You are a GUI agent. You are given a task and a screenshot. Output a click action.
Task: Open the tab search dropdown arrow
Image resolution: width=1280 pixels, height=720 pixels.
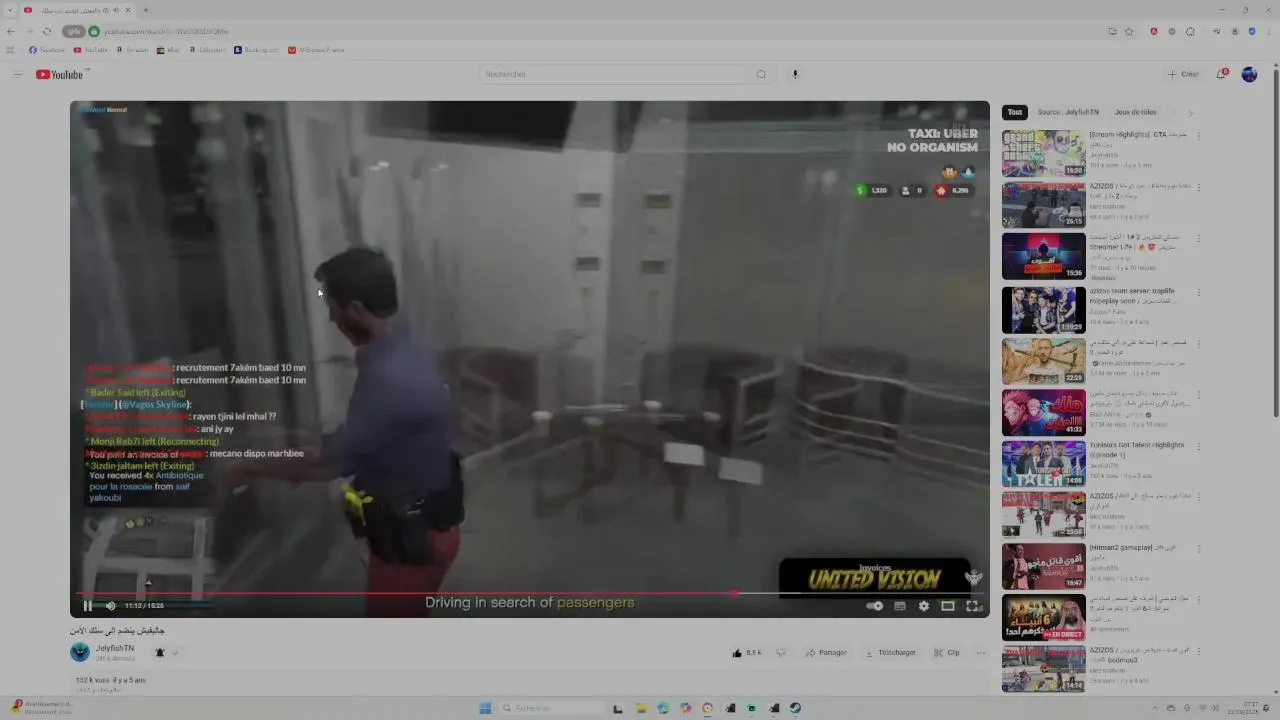[9, 10]
